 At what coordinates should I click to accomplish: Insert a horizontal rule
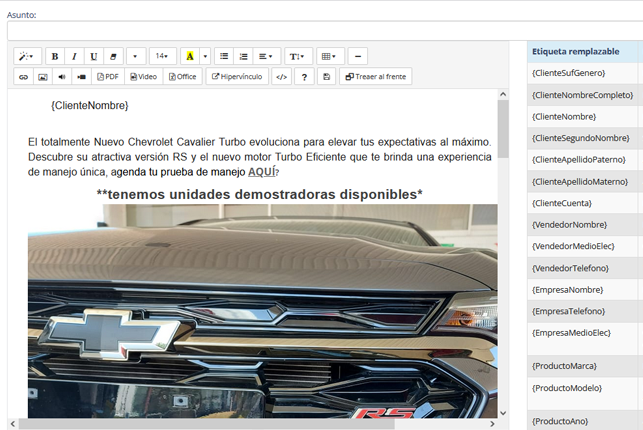(x=358, y=56)
